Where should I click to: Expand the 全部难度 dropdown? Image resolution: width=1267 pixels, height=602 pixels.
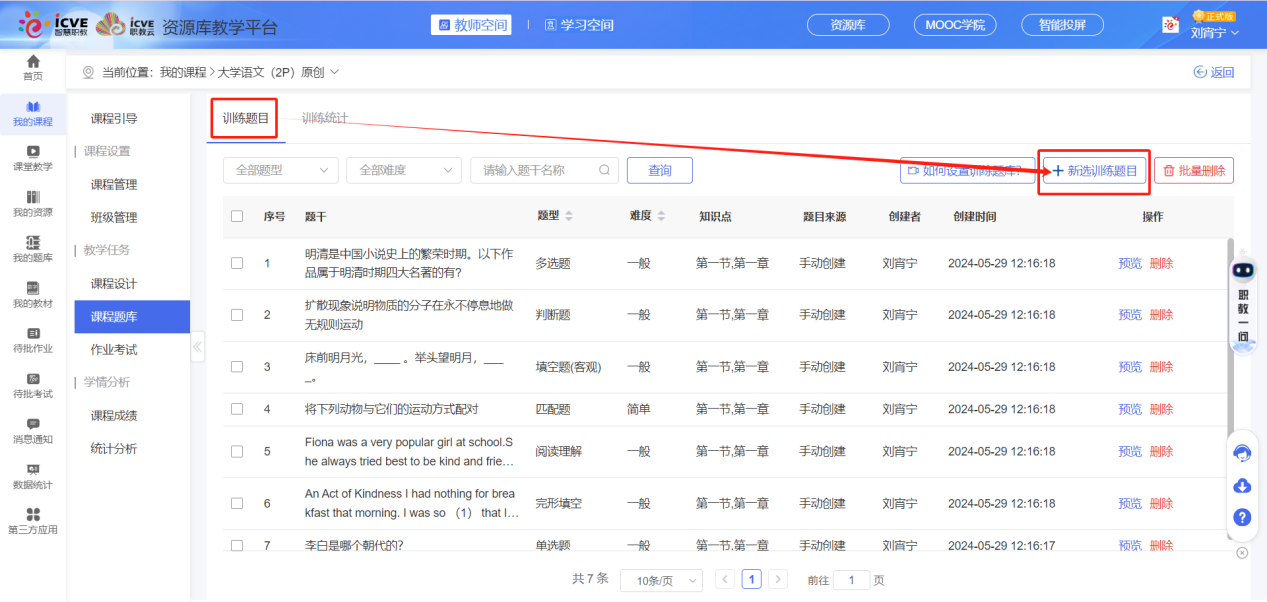click(x=404, y=171)
